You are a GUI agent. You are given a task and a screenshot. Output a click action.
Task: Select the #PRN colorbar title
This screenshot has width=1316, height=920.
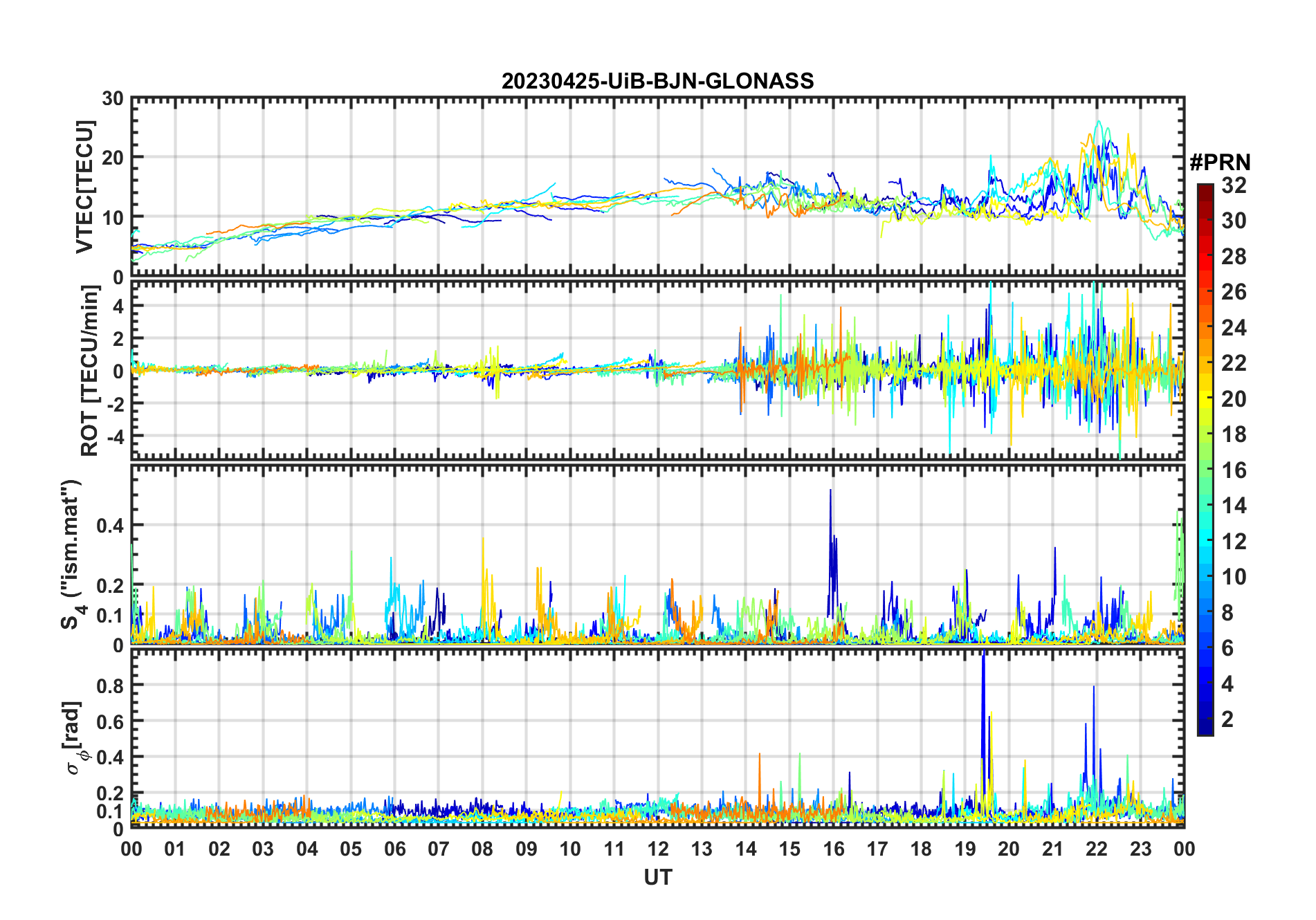pos(1220,163)
